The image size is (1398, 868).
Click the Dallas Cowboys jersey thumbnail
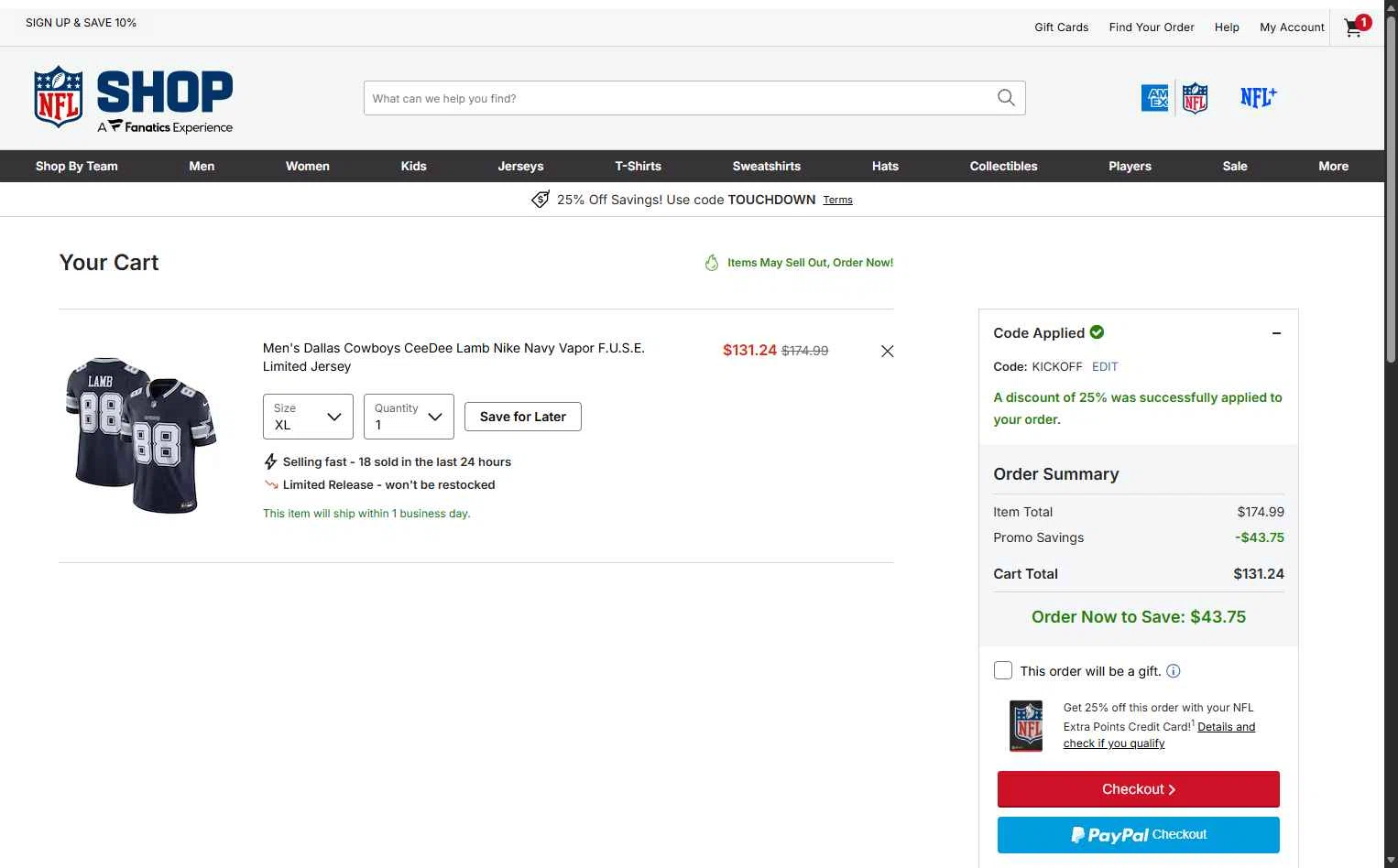click(x=141, y=435)
